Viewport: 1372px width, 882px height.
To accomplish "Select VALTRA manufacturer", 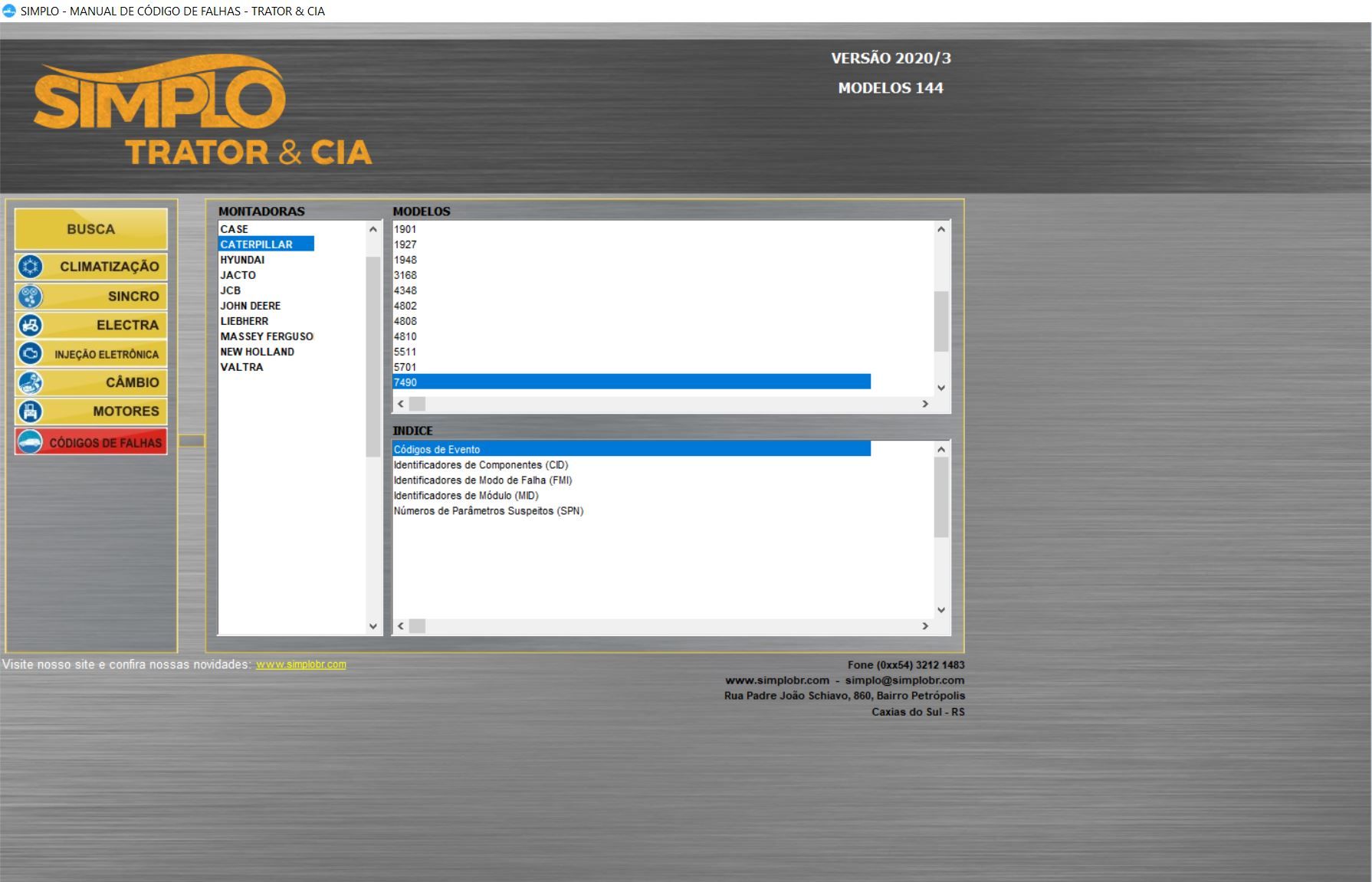I will tap(241, 367).
